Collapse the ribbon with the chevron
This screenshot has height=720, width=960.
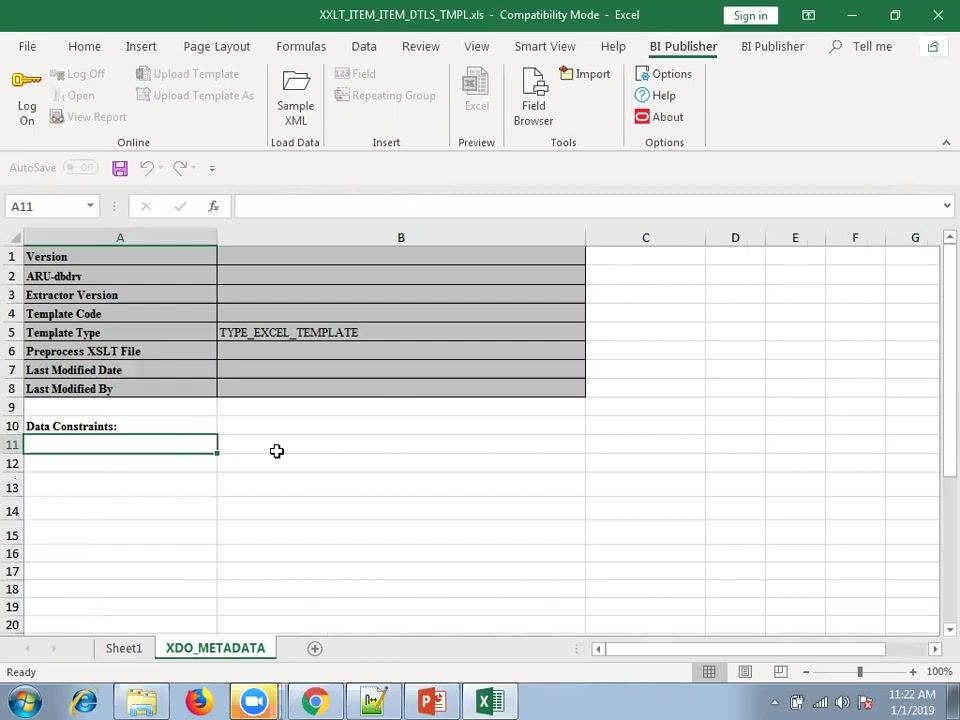[947, 143]
